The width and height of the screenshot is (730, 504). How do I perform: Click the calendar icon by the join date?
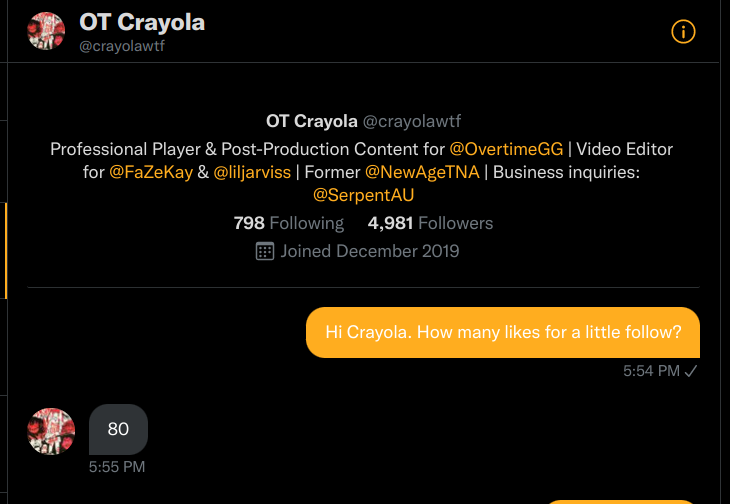(265, 251)
